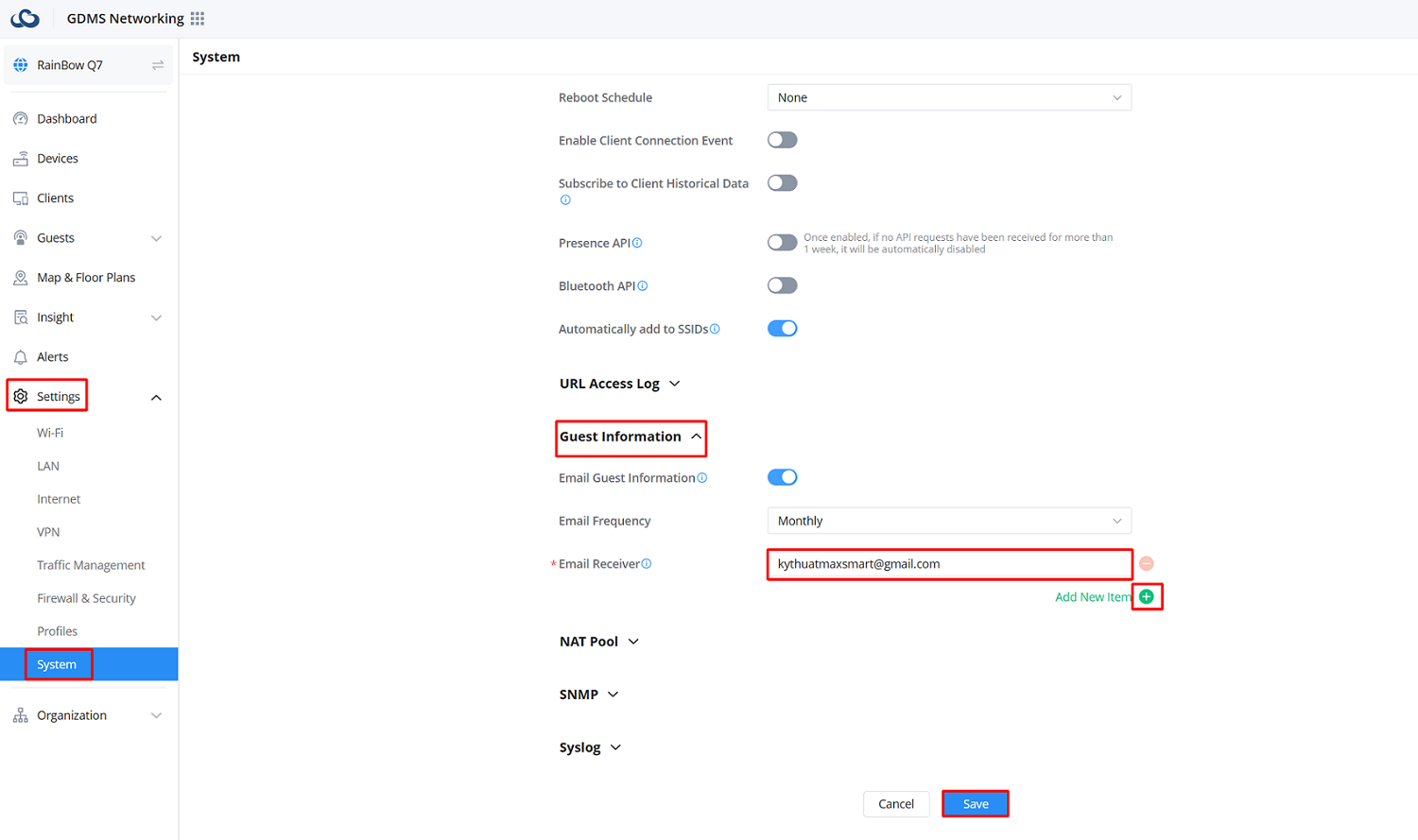Viewport: 1418px width, 840px height.
Task: Change the Email Frequency dropdown
Action: (948, 520)
